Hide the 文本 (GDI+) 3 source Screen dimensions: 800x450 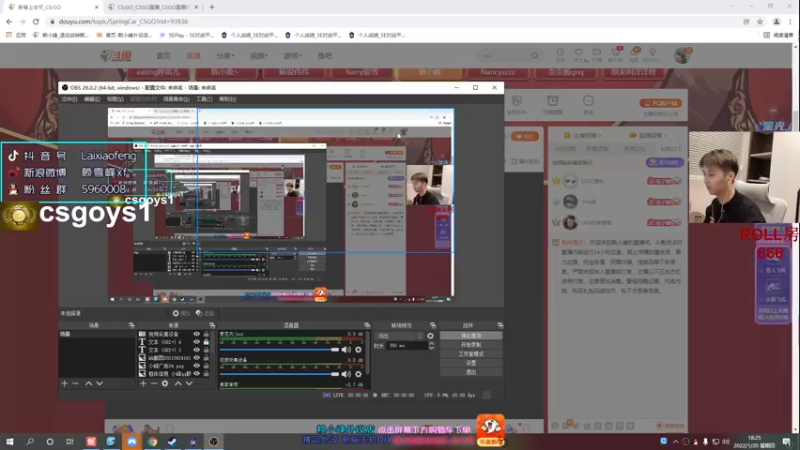196,350
